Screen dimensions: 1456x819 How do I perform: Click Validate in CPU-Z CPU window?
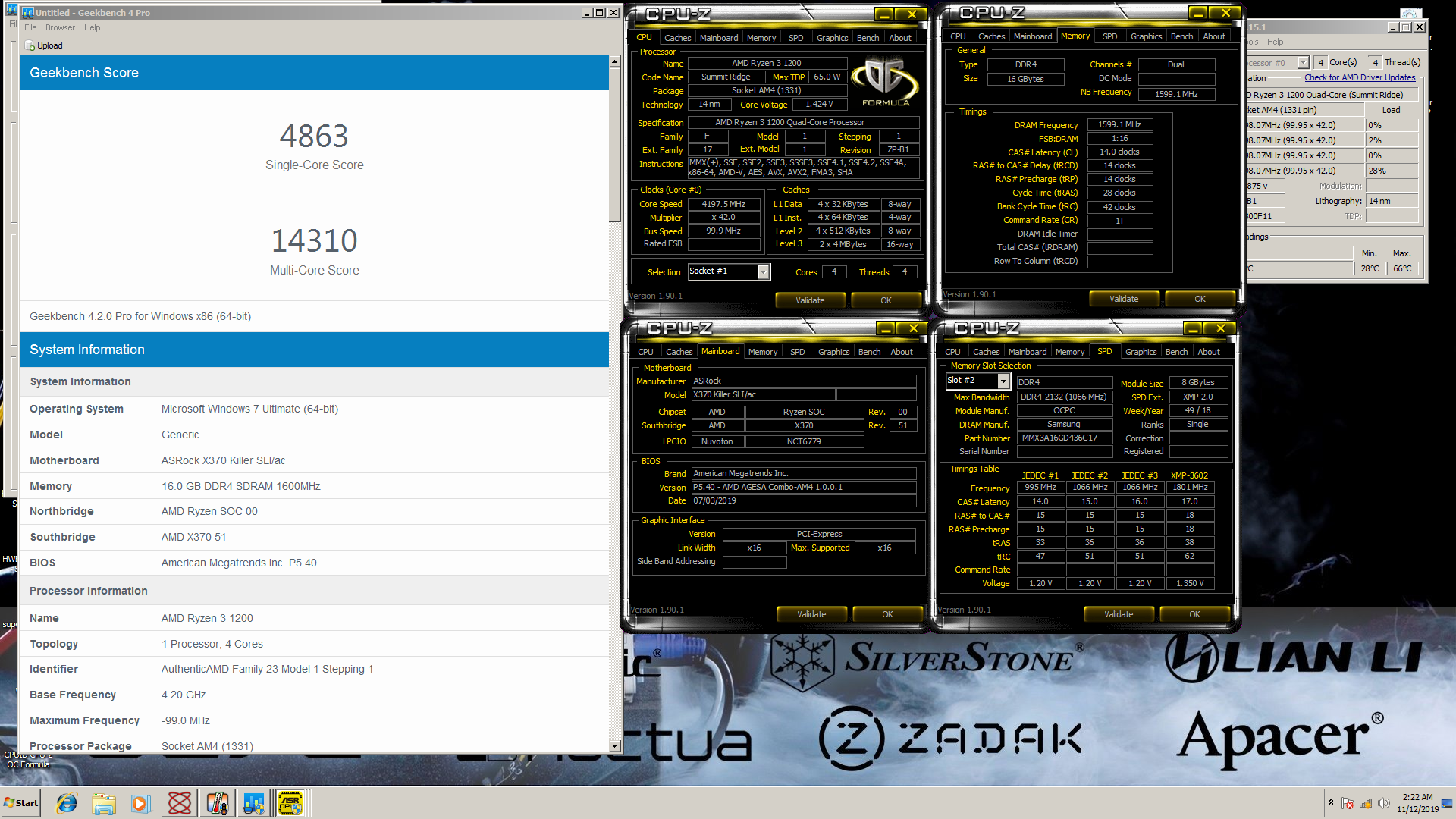[x=810, y=300]
